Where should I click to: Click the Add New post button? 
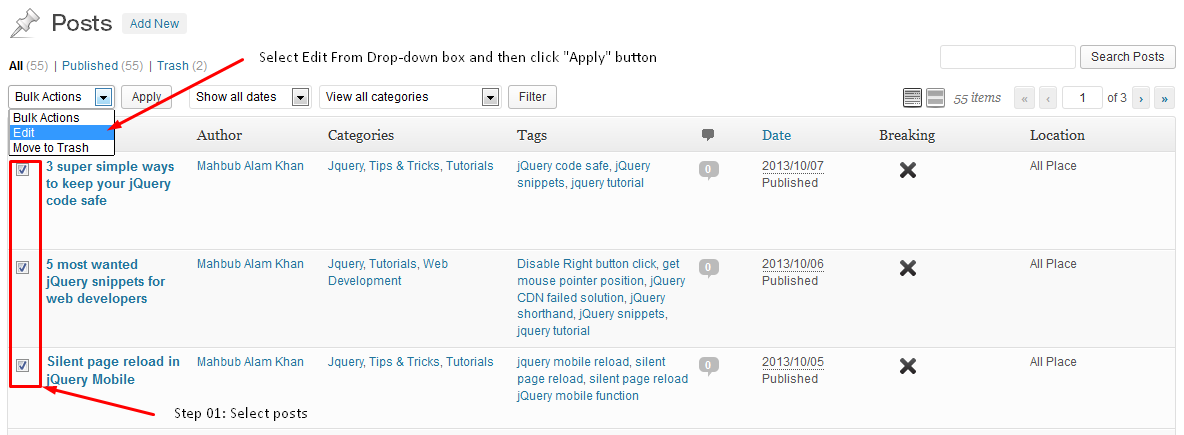pyautogui.click(x=154, y=23)
